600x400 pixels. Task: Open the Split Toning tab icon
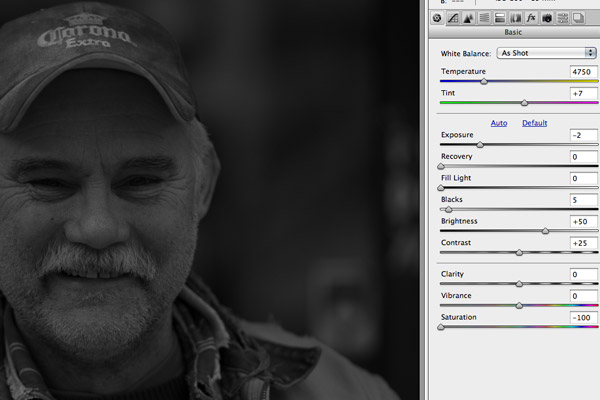tap(500, 18)
